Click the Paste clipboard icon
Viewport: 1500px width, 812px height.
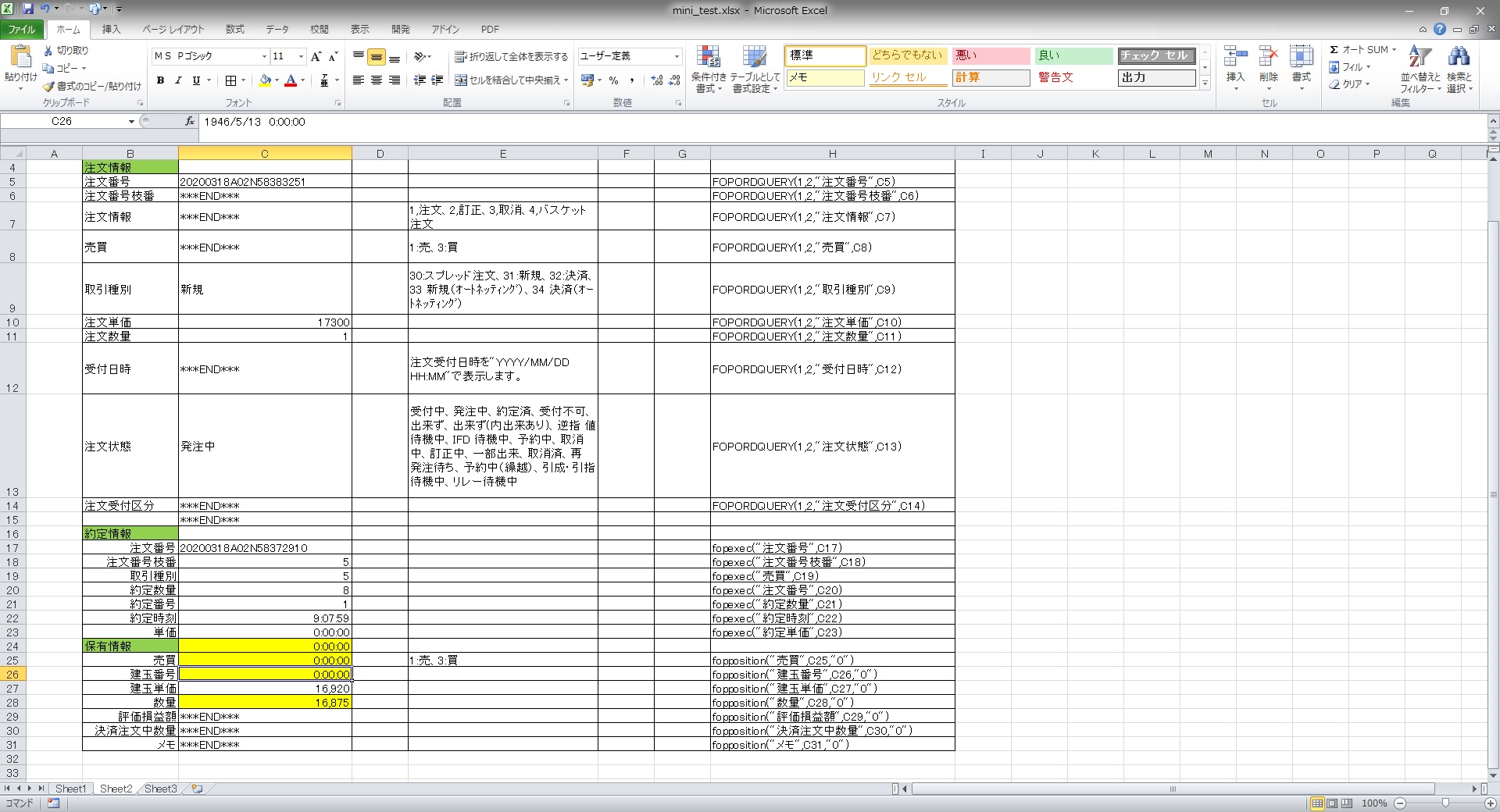(x=20, y=58)
